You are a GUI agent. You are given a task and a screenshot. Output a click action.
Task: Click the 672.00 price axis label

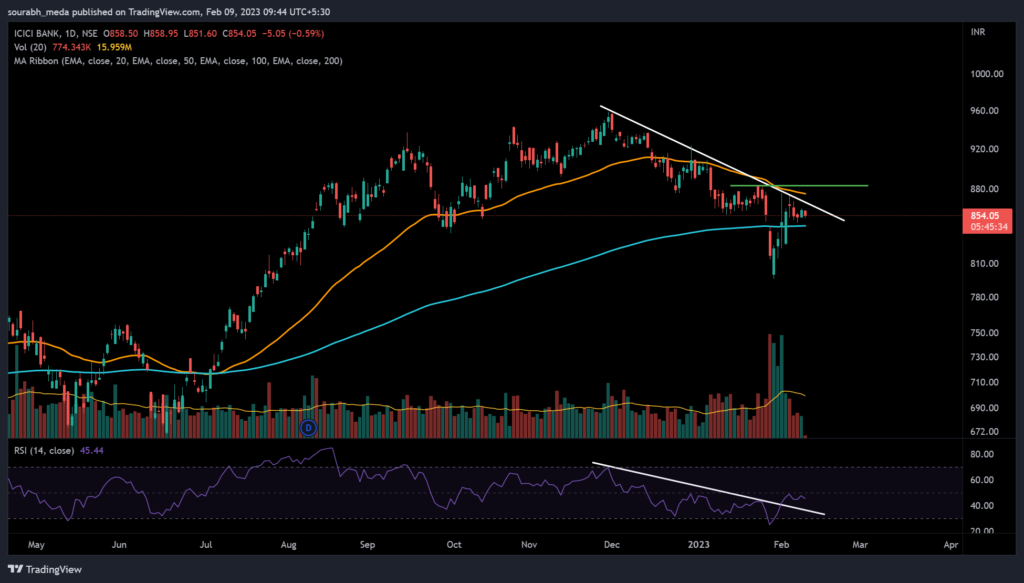(x=985, y=432)
